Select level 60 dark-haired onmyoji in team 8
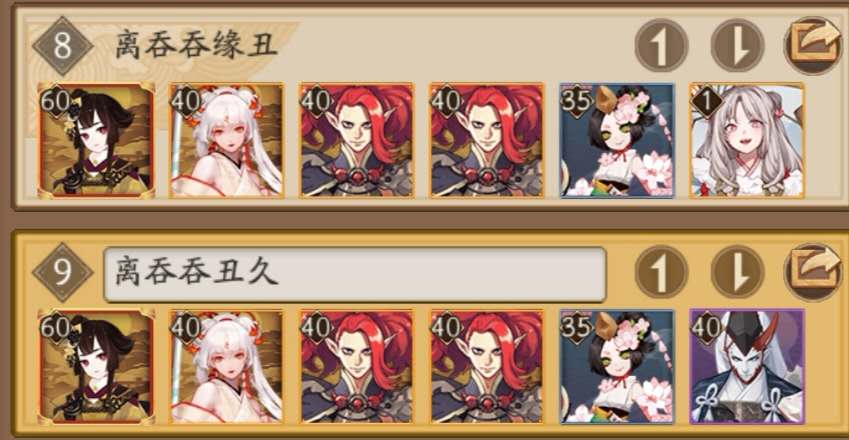The width and height of the screenshot is (849, 440). tap(96, 140)
